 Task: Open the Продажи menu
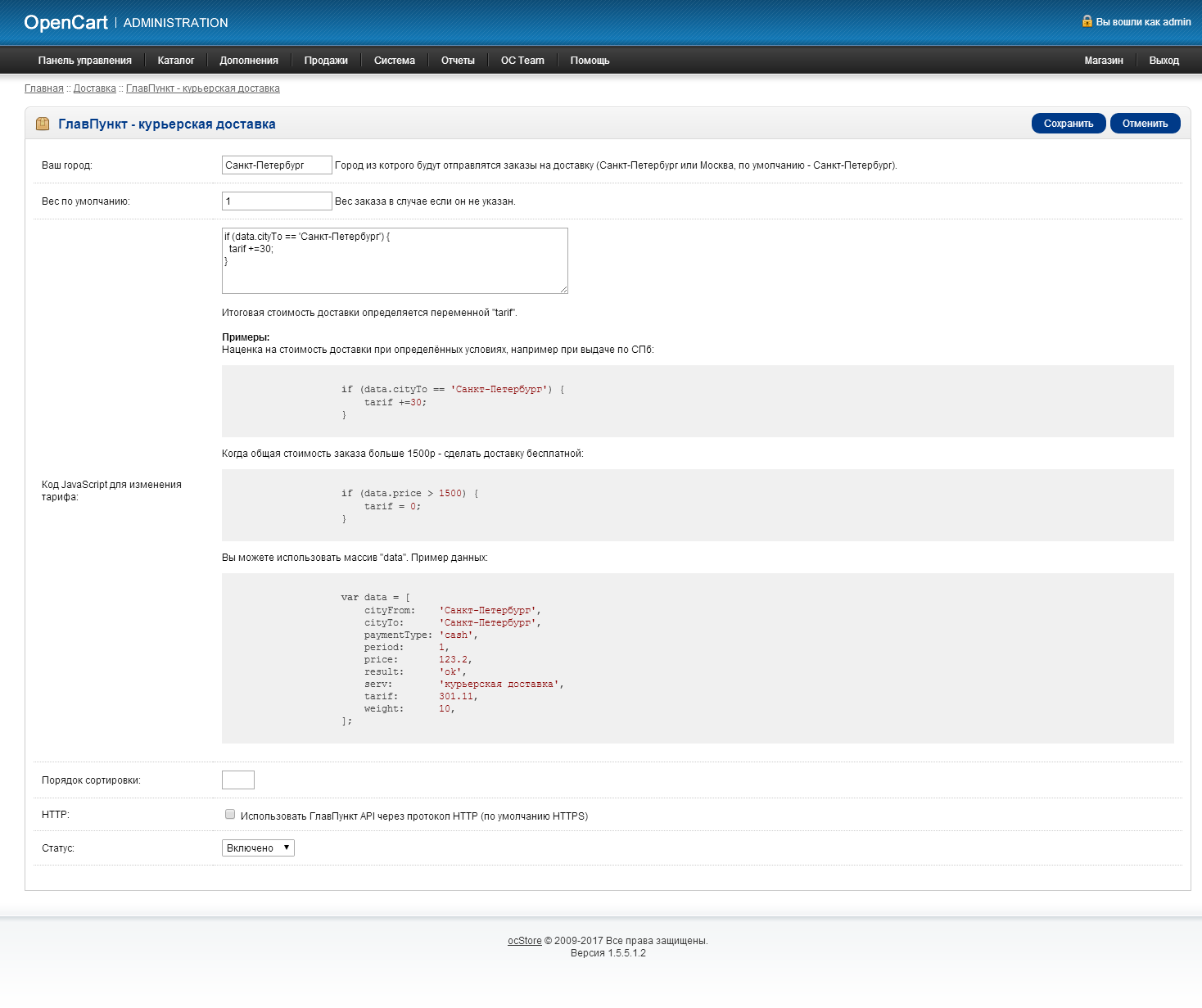(x=326, y=61)
